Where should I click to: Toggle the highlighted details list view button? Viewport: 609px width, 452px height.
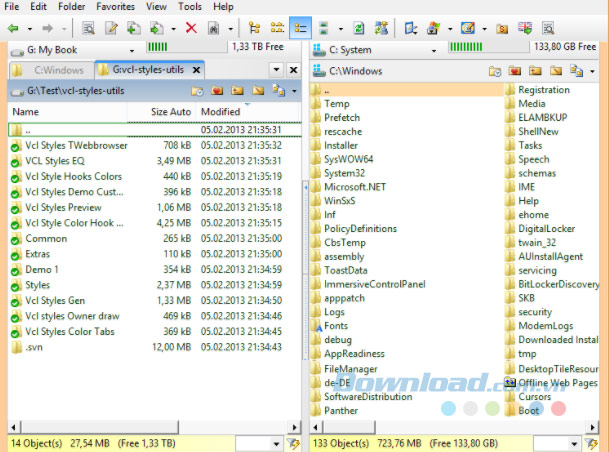tap(300, 28)
